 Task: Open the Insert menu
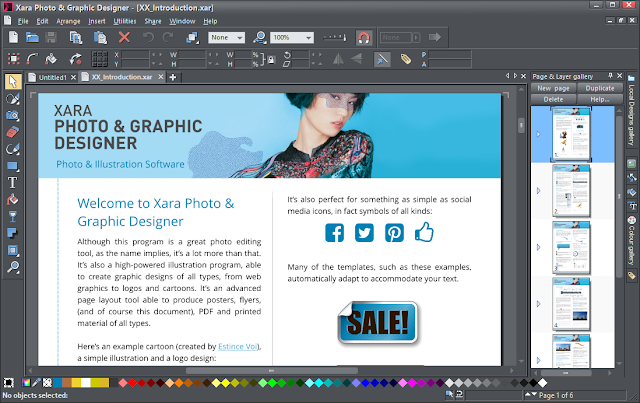[97, 21]
